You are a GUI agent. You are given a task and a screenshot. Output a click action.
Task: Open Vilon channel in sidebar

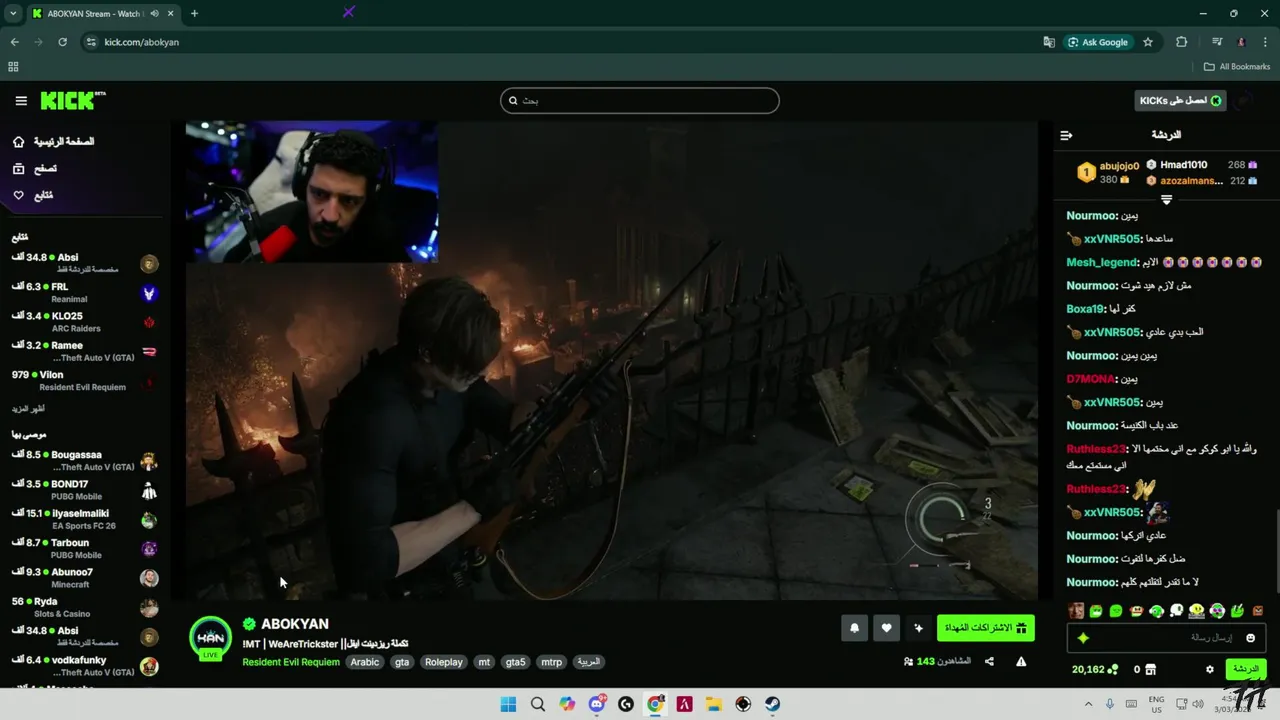tap(84, 380)
